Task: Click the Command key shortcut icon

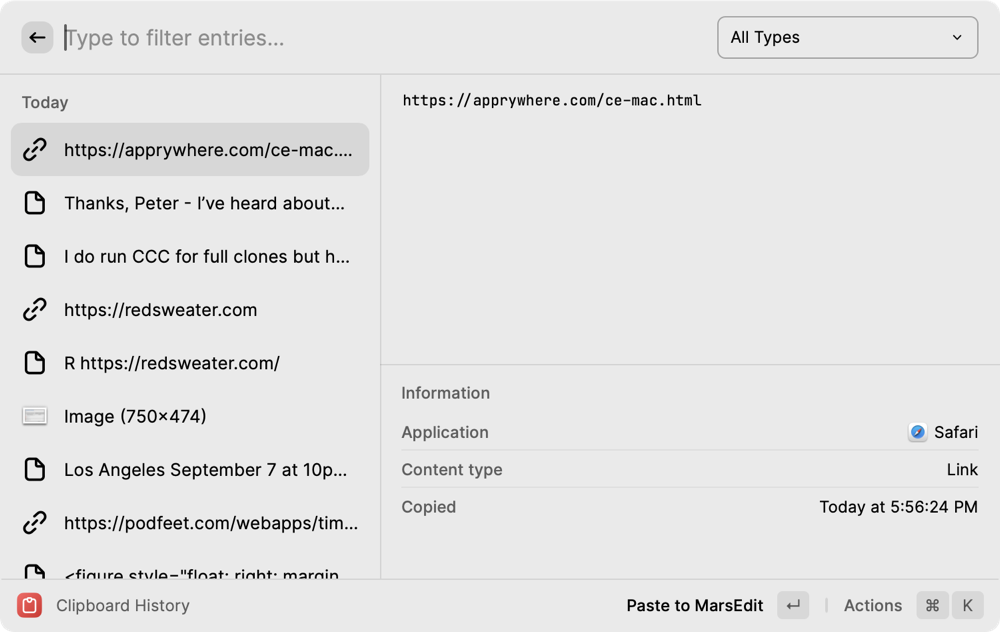Action: pyautogui.click(x=932, y=605)
